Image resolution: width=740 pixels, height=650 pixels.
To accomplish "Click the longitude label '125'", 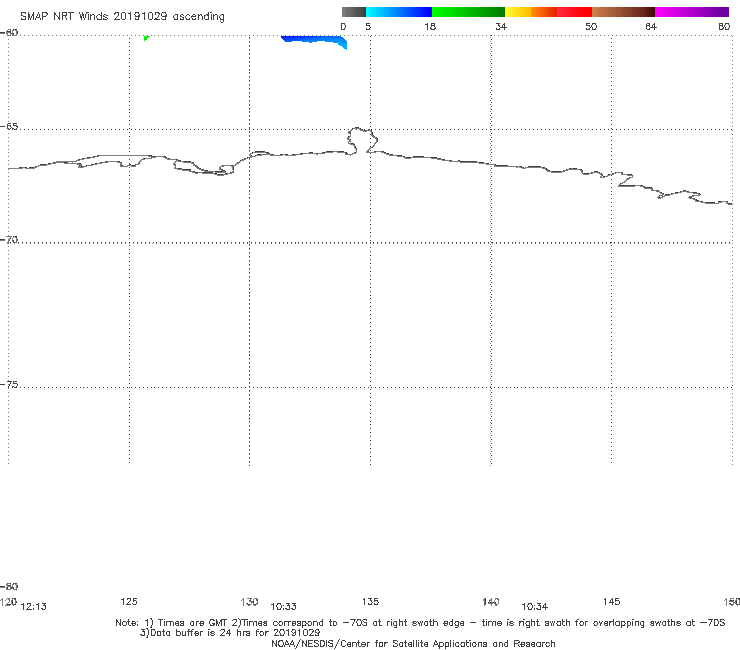I will click(129, 601).
